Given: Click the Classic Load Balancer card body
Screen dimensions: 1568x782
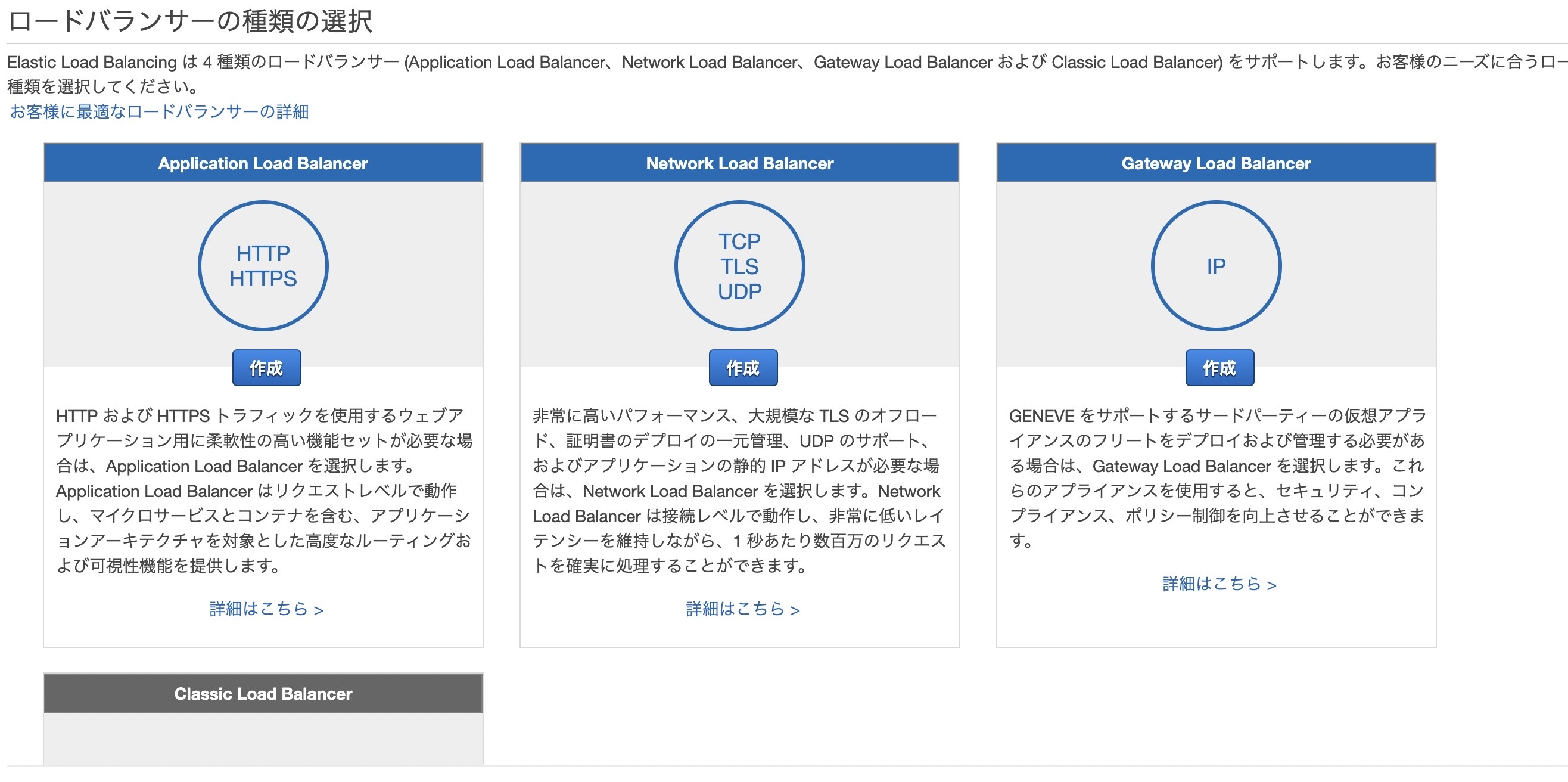Looking at the screenshot, I should pos(263,738).
